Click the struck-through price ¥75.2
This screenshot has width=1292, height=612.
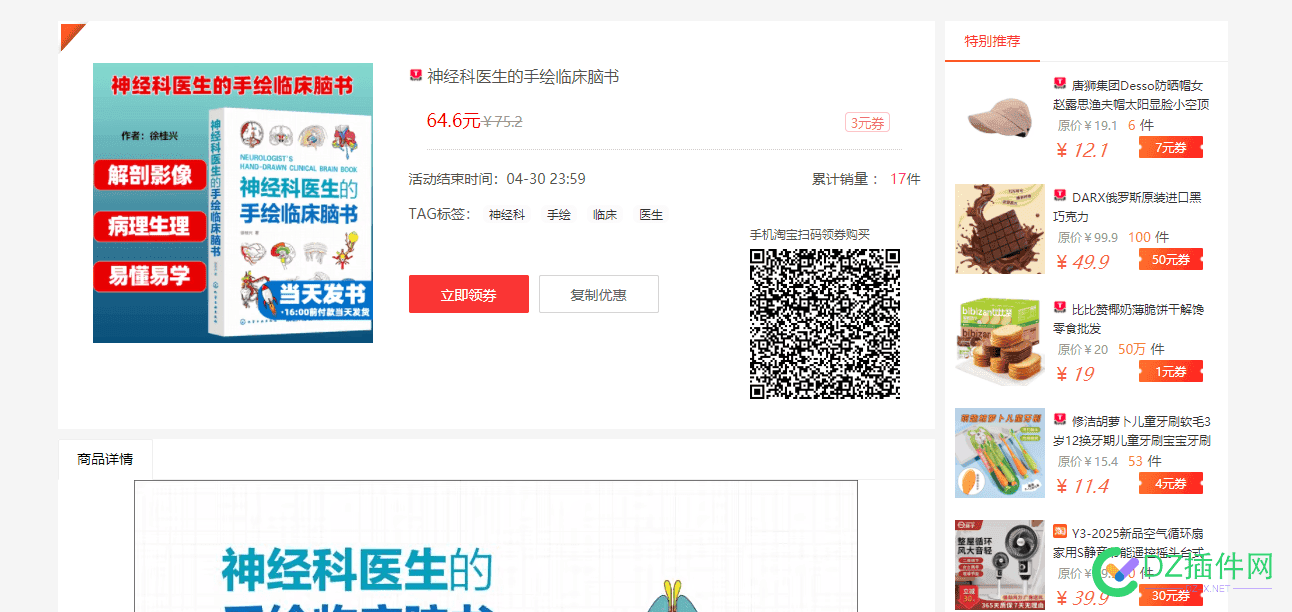click(502, 122)
